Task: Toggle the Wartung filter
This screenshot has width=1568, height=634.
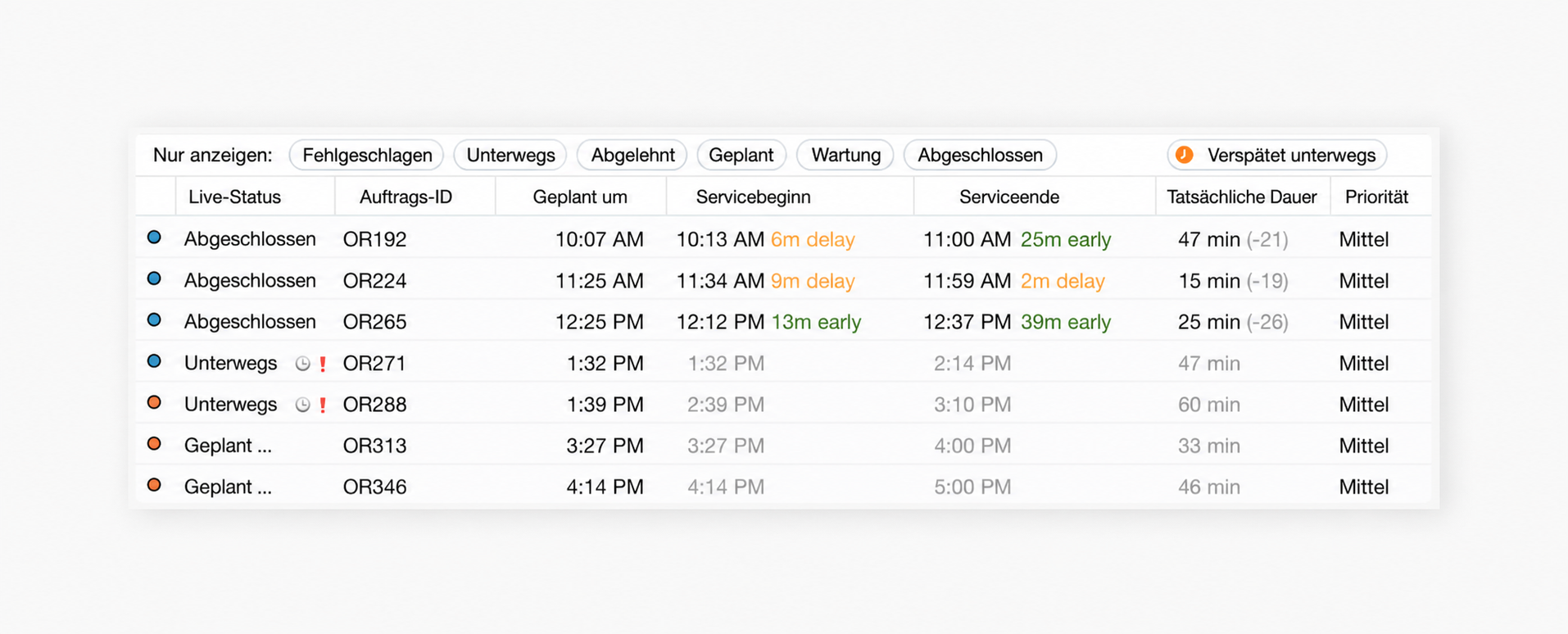Action: (x=845, y=155)
